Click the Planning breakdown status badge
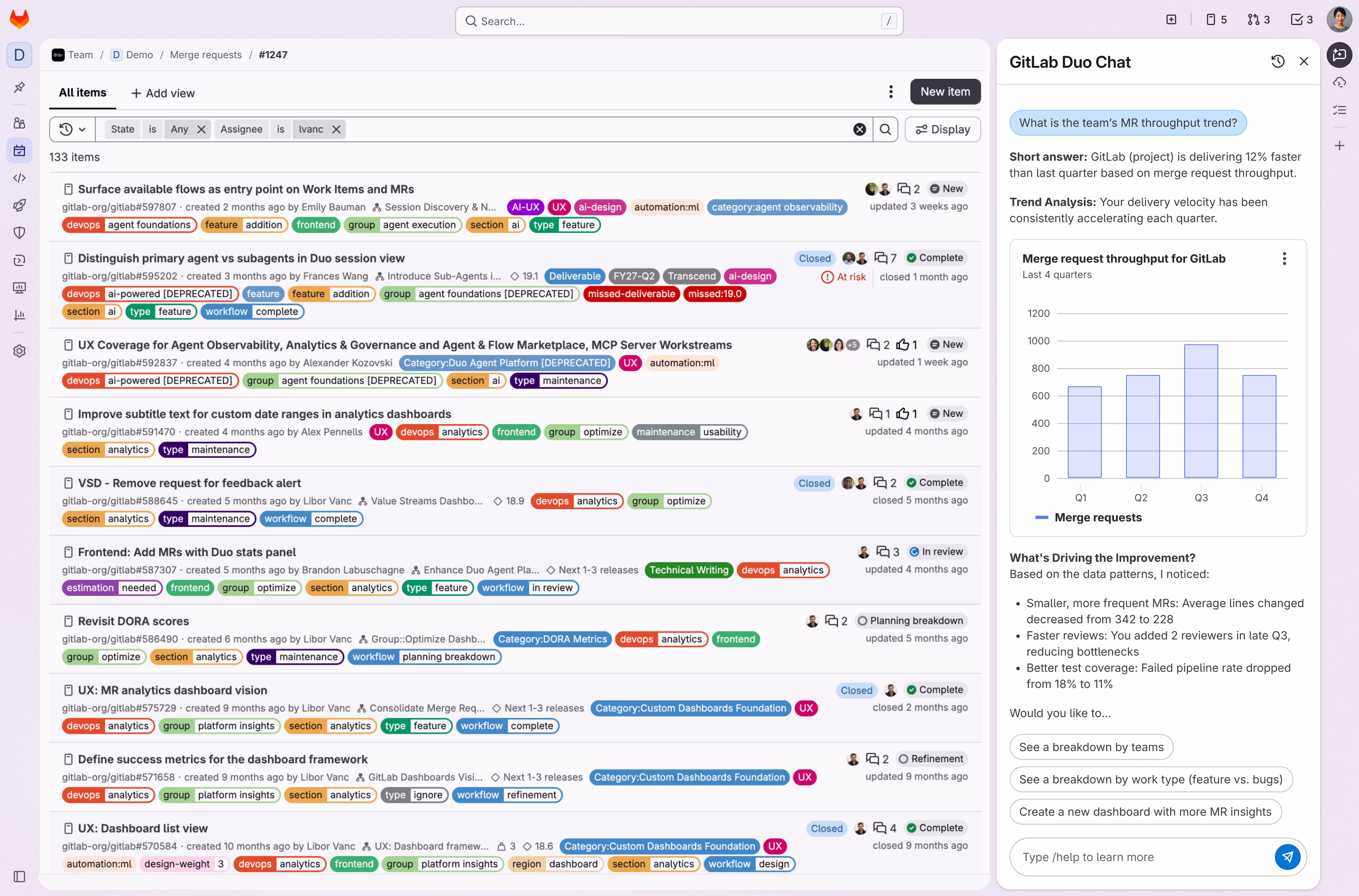This screenshot has width=1359, height=896. pos(910,621)
